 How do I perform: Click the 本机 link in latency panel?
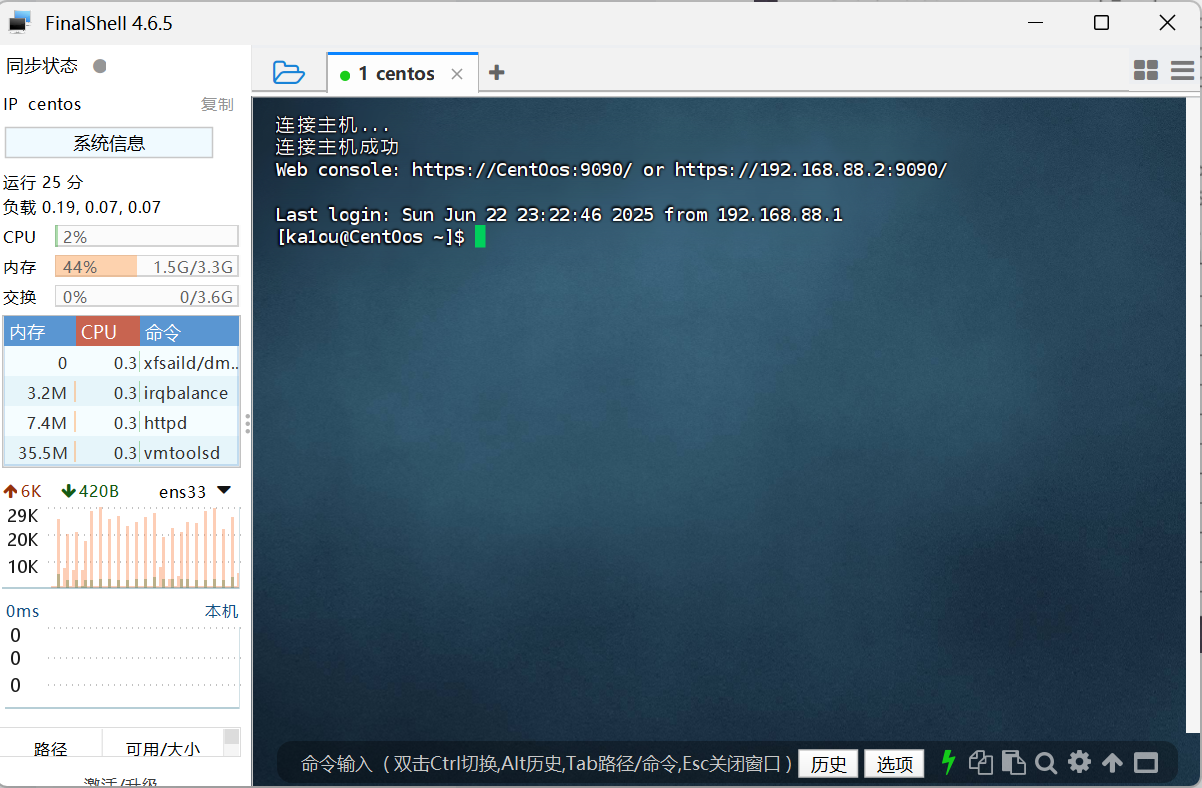click(x=222, y=611)
